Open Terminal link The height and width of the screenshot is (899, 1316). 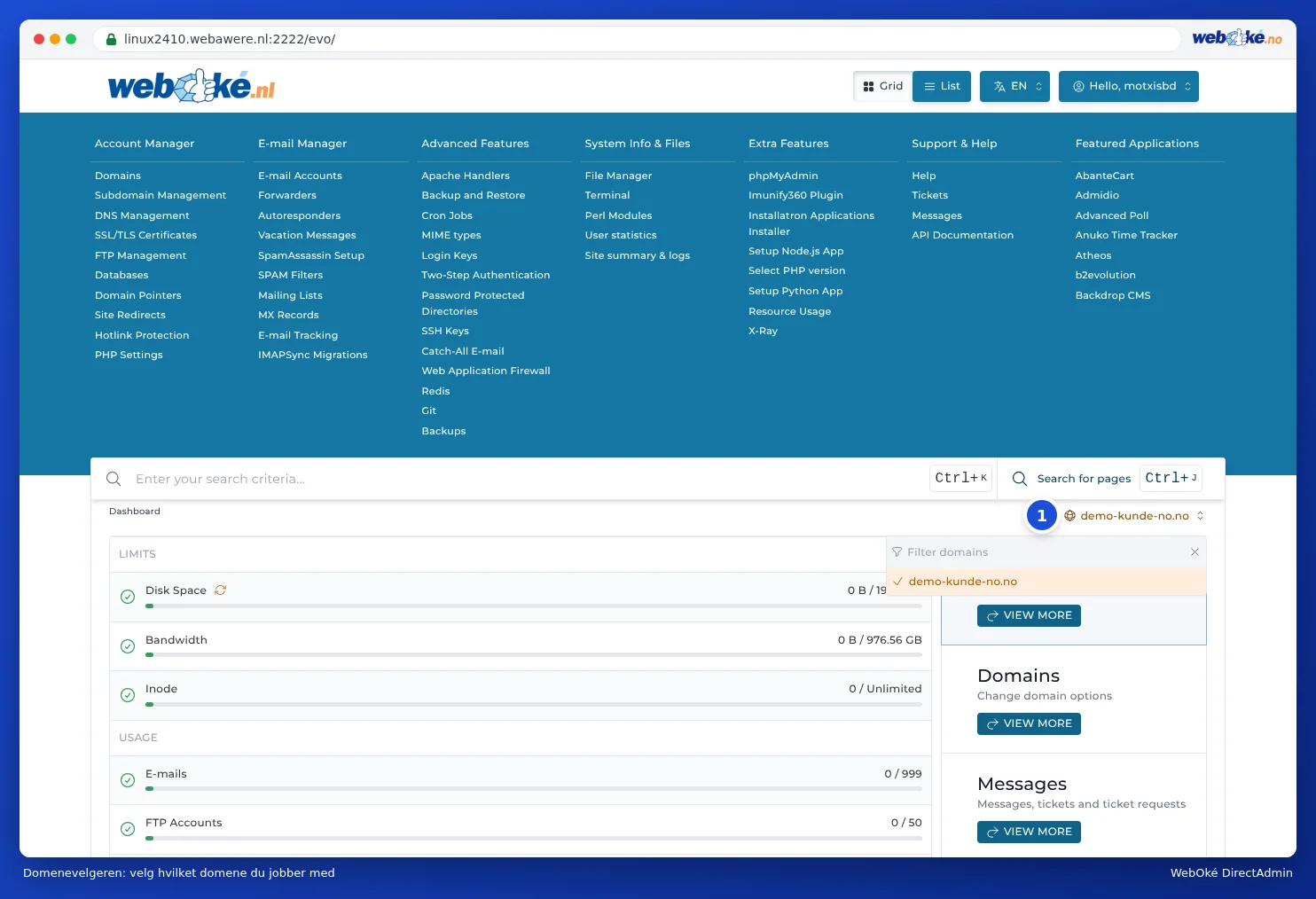click(x=607, y=195)
